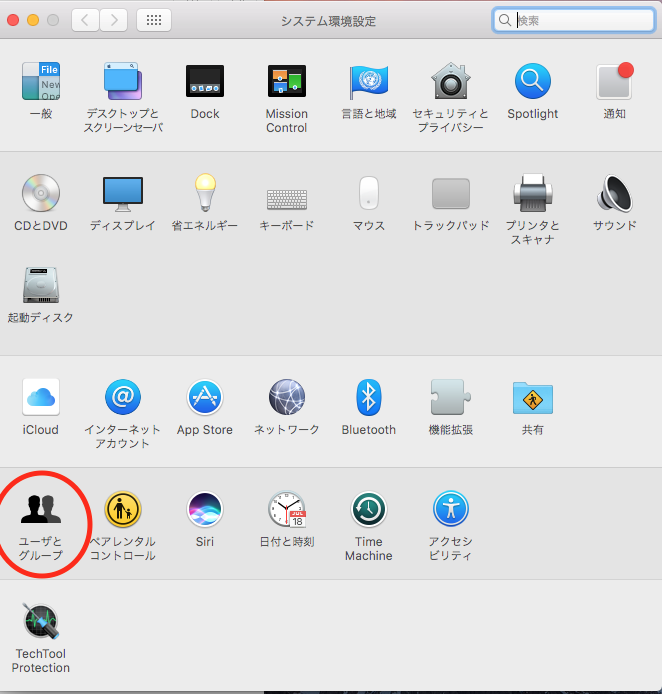Open Bluetooth preferences
662x694 pixels.
click(x=369, y=397)
